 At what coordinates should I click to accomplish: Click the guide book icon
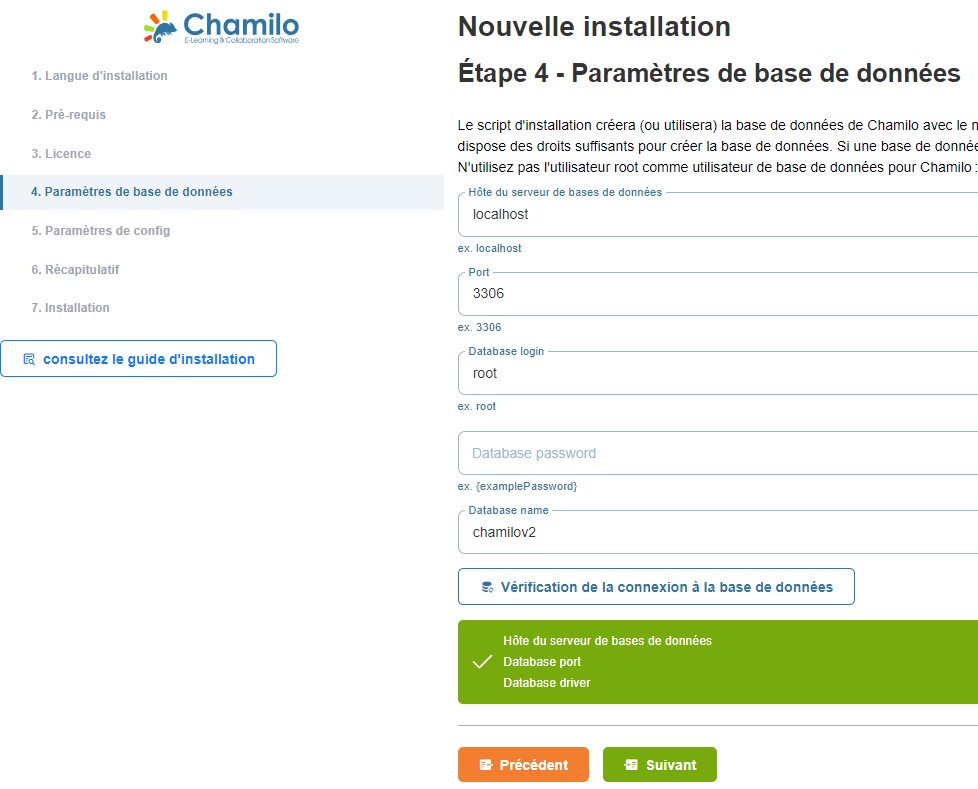29,359
